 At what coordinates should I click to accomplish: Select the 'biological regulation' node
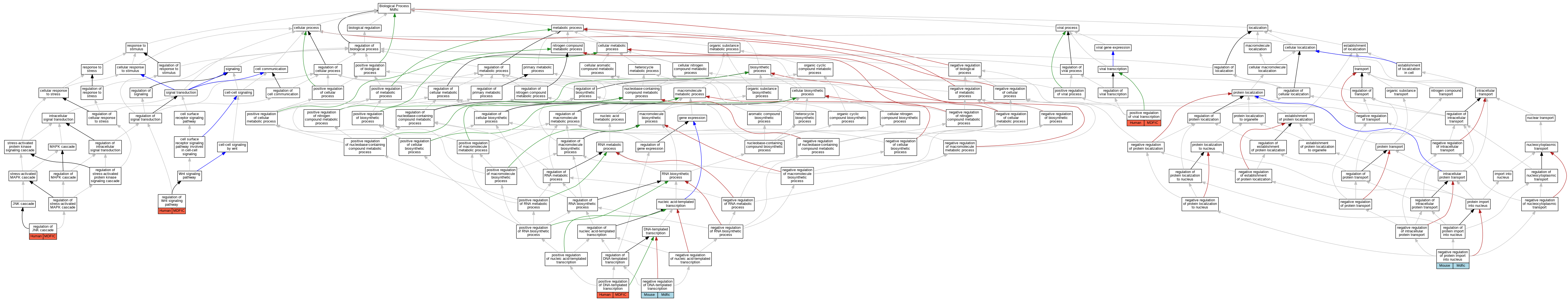click(365, 27)
